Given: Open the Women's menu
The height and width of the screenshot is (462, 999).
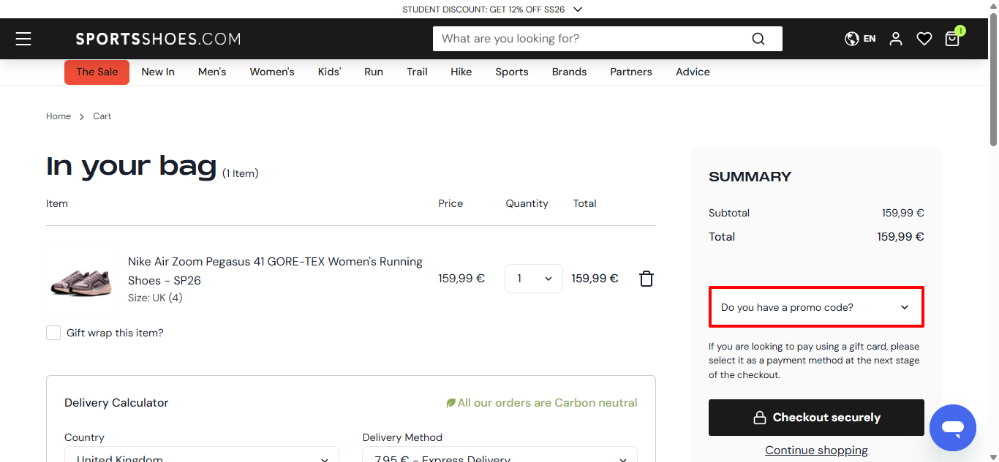Looking at the screenshot, I should click(272, 72).
